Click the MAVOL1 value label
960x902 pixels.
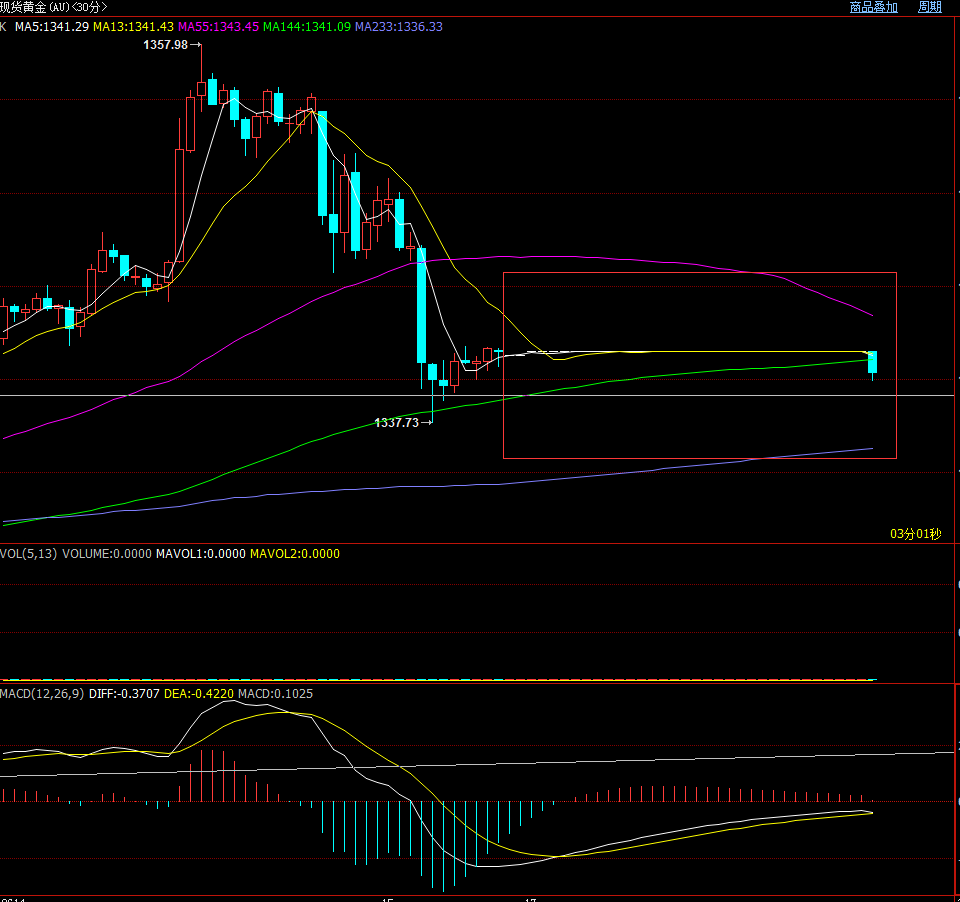click(200, 554)
